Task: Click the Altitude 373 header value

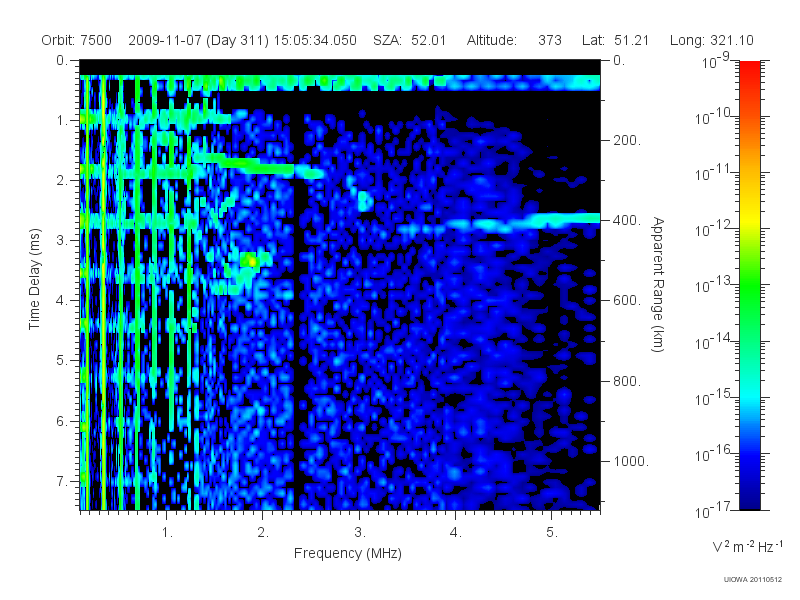Action: click(x=514, y=40)
